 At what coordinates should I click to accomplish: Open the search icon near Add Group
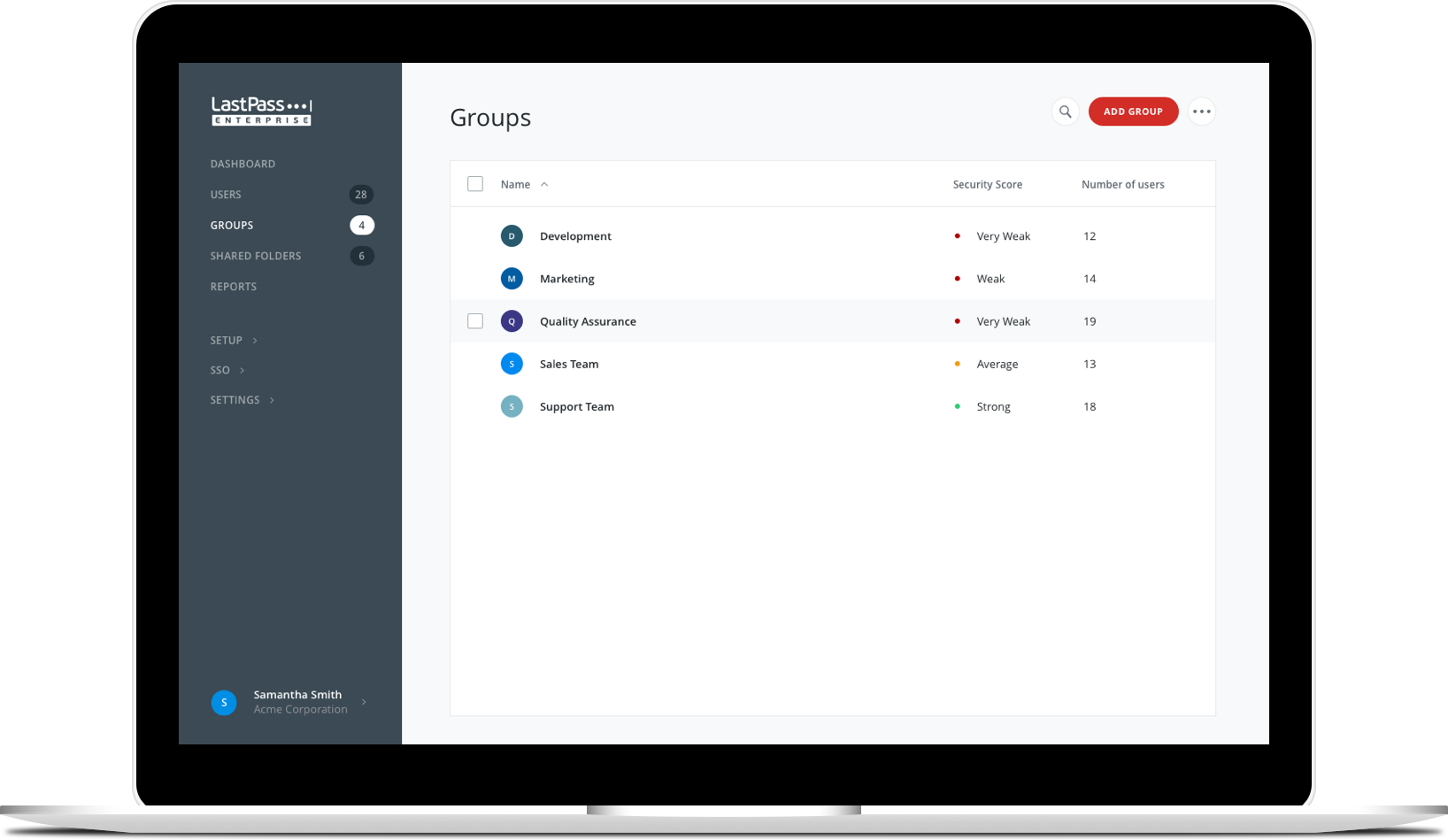point(1065,112)
